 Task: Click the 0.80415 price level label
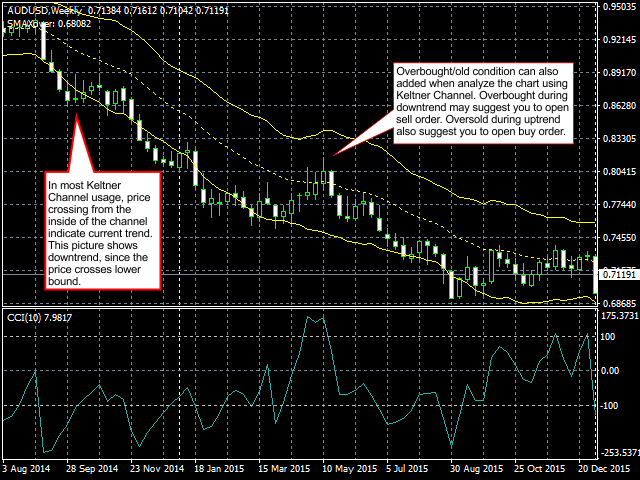point(619,171)
